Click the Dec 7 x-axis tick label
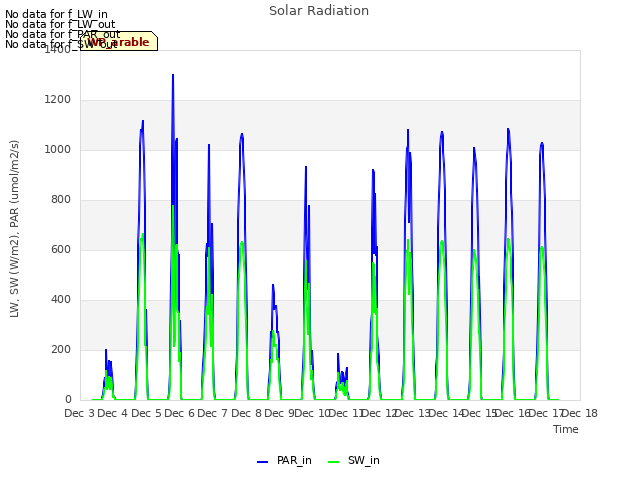The width and height of the screenshot is (640, 480). [213, 413]
